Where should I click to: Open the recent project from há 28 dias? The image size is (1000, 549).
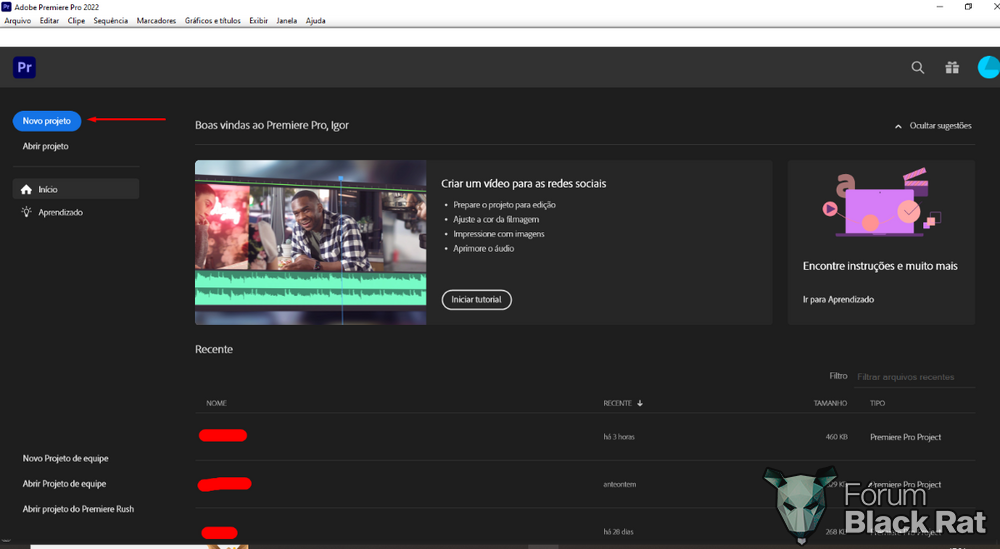click(585, 531)
